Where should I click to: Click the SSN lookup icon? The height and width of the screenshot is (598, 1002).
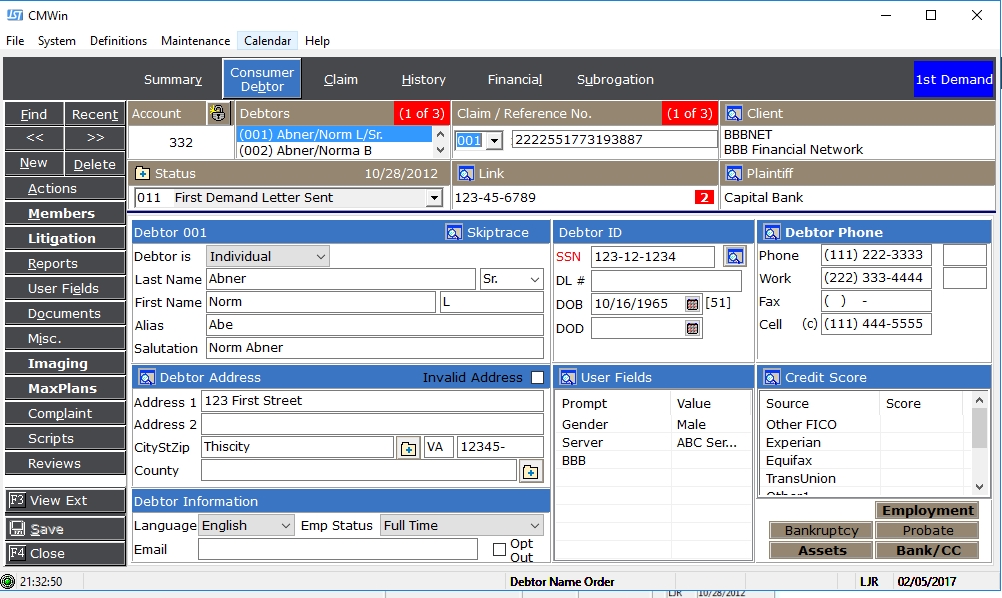coord(734,257)
